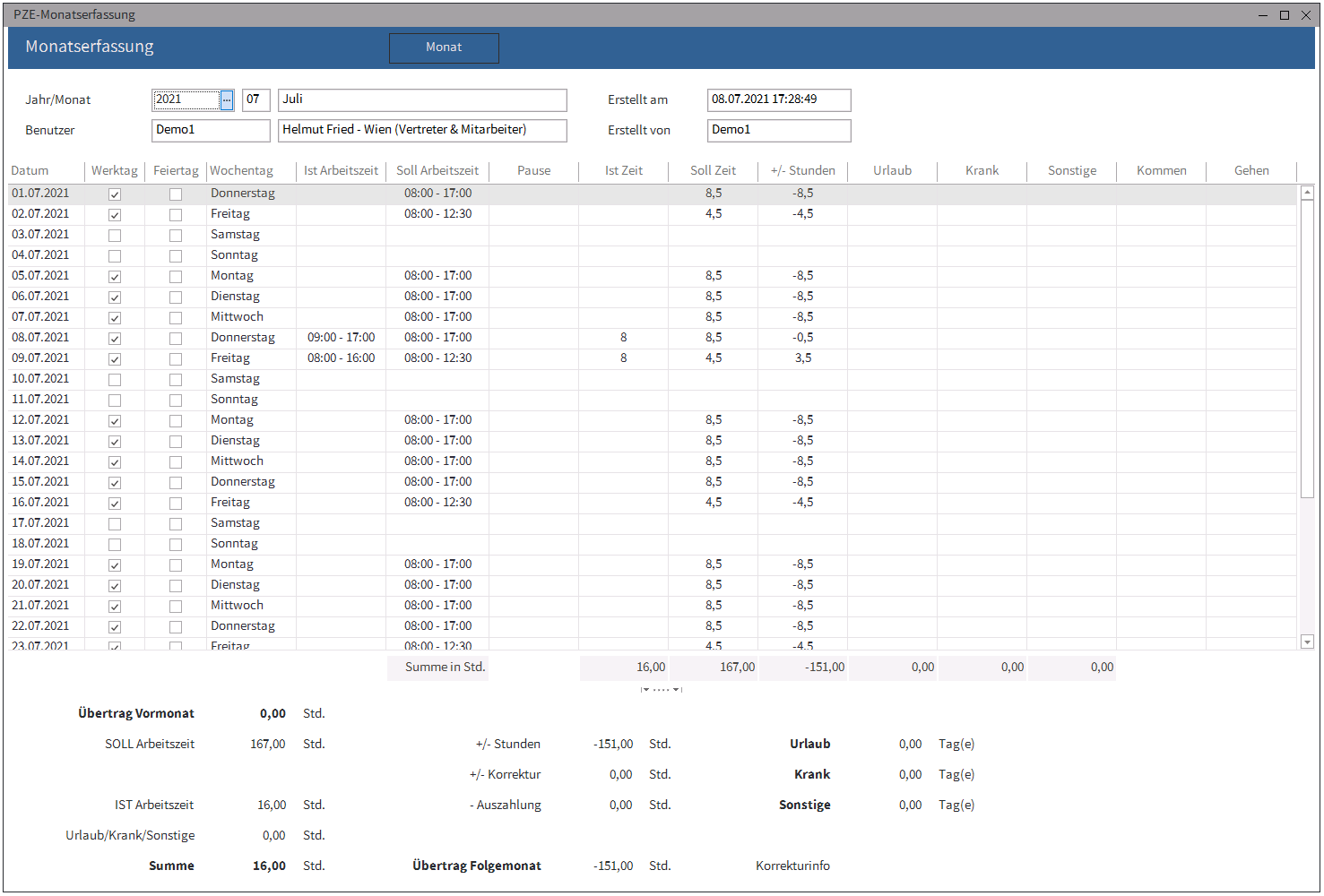Toggle Werktag checkbox for 10.07.2021
Viewport: 1324px width, 896px height.
tap(115, 380)
